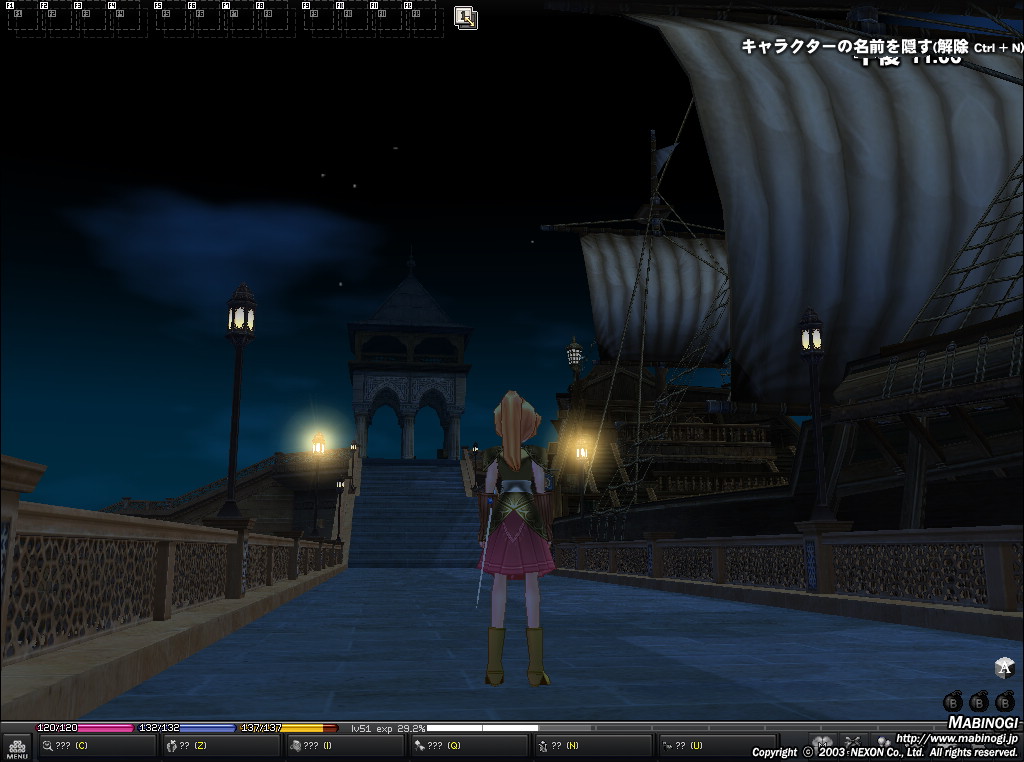Open the MENU button
The image size is (1024, 762).
(x=17, y=747)
